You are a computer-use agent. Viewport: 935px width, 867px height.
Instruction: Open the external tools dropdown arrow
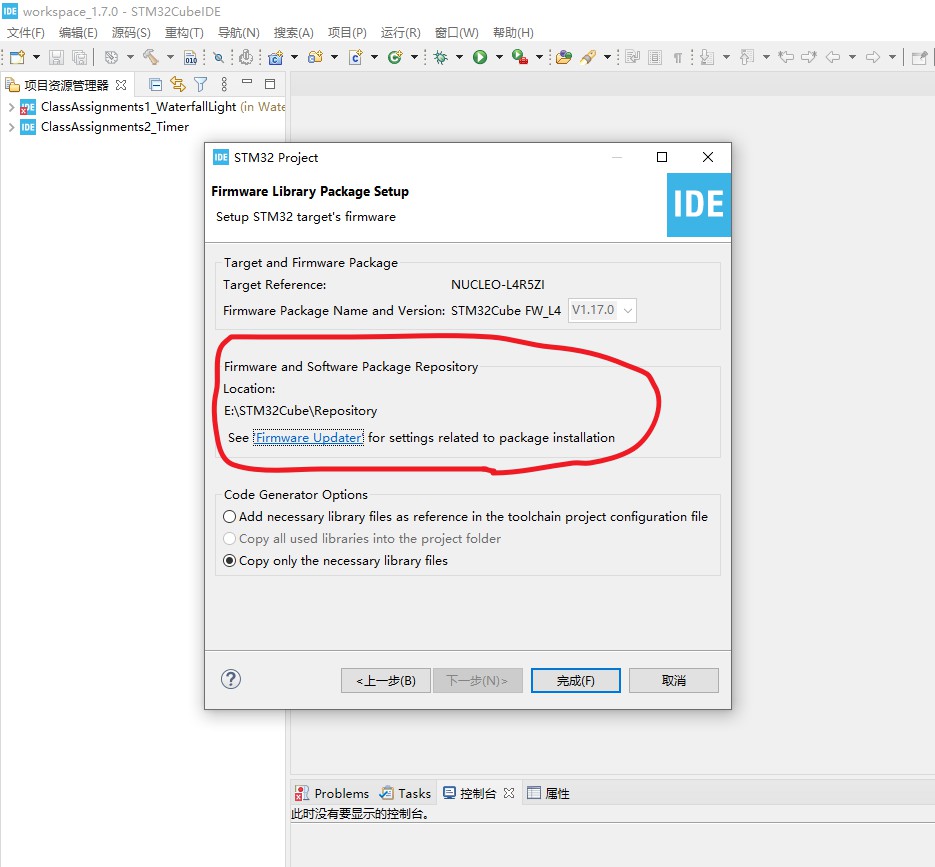click(x=539, y=57)
